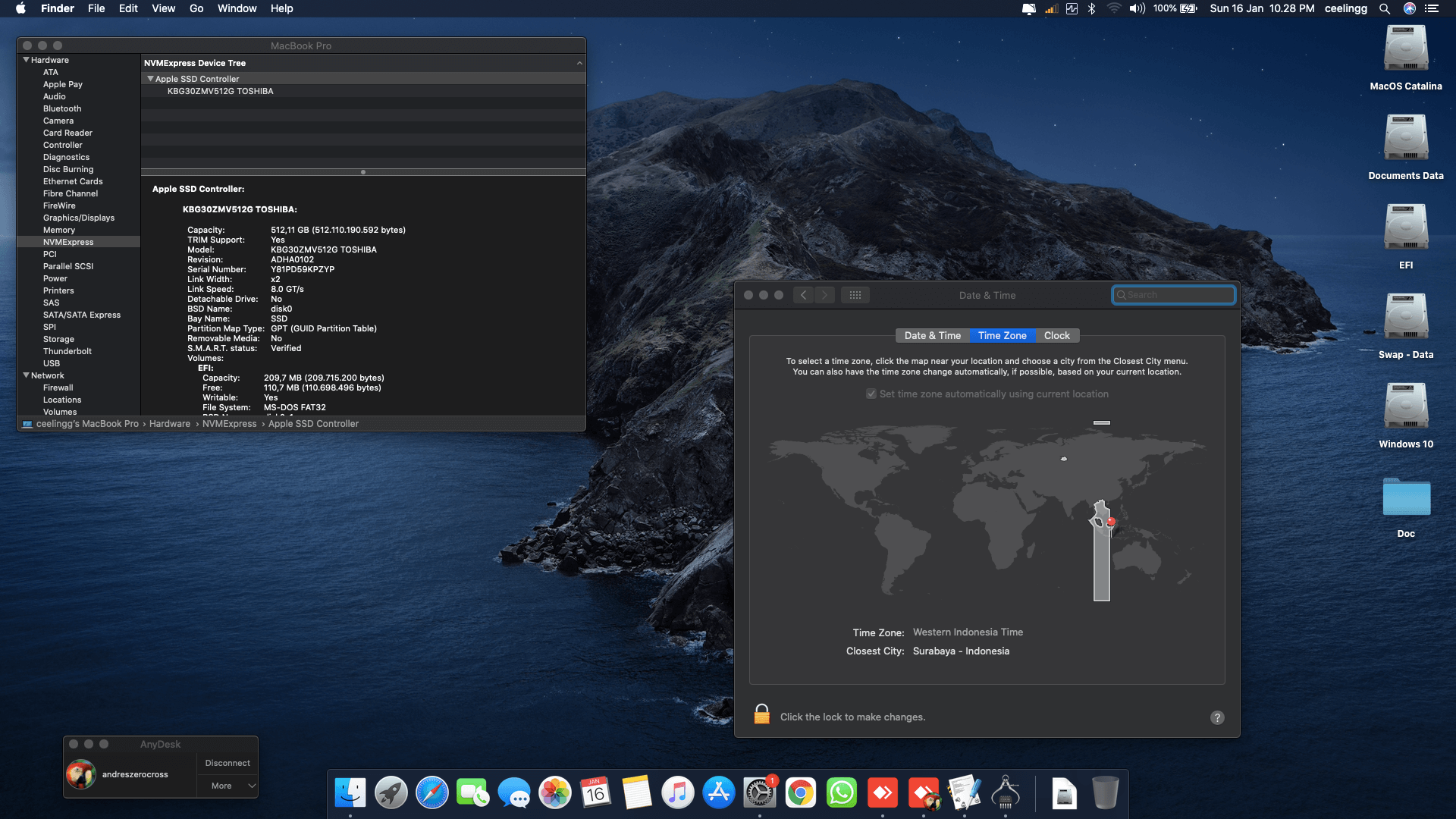Open the Trash in the dock
This screenshot has height=819, width=1456.
pos(1105,793)
